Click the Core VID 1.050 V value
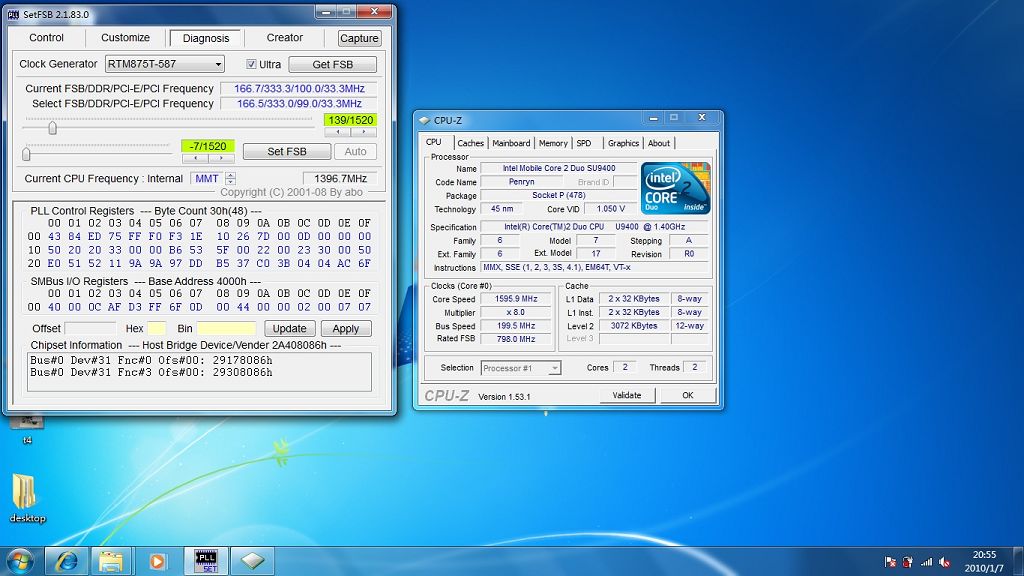 (x=611, y=209)
